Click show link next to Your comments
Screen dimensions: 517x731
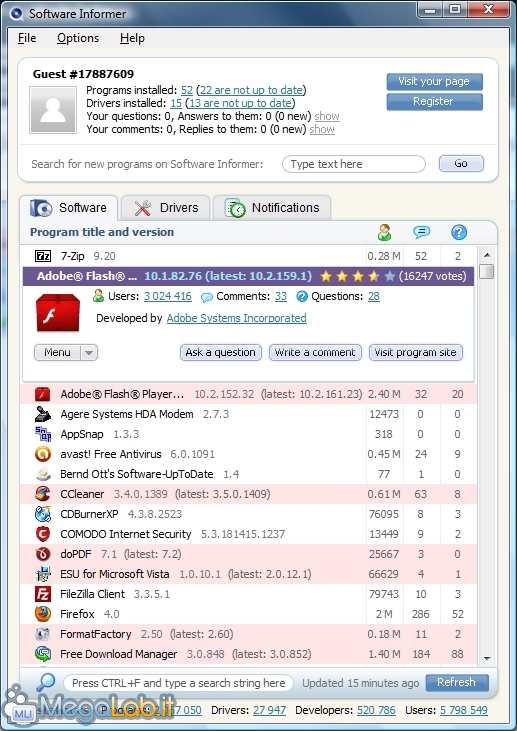pyautogui.click(x=322, y=129)
